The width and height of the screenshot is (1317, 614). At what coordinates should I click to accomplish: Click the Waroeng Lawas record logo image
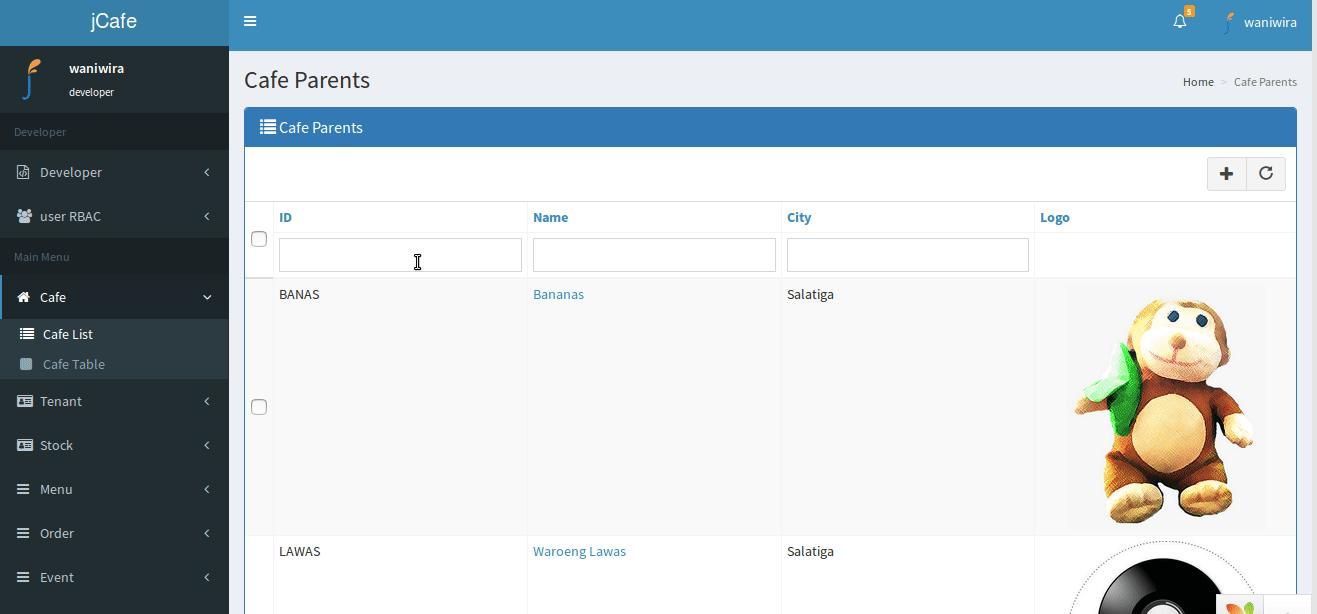point(1165,578)
